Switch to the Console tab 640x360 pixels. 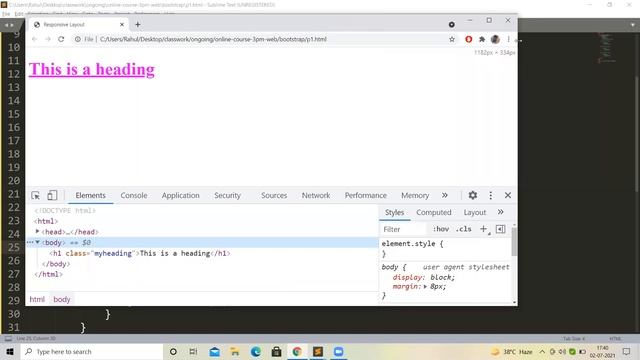click(134, 196)
